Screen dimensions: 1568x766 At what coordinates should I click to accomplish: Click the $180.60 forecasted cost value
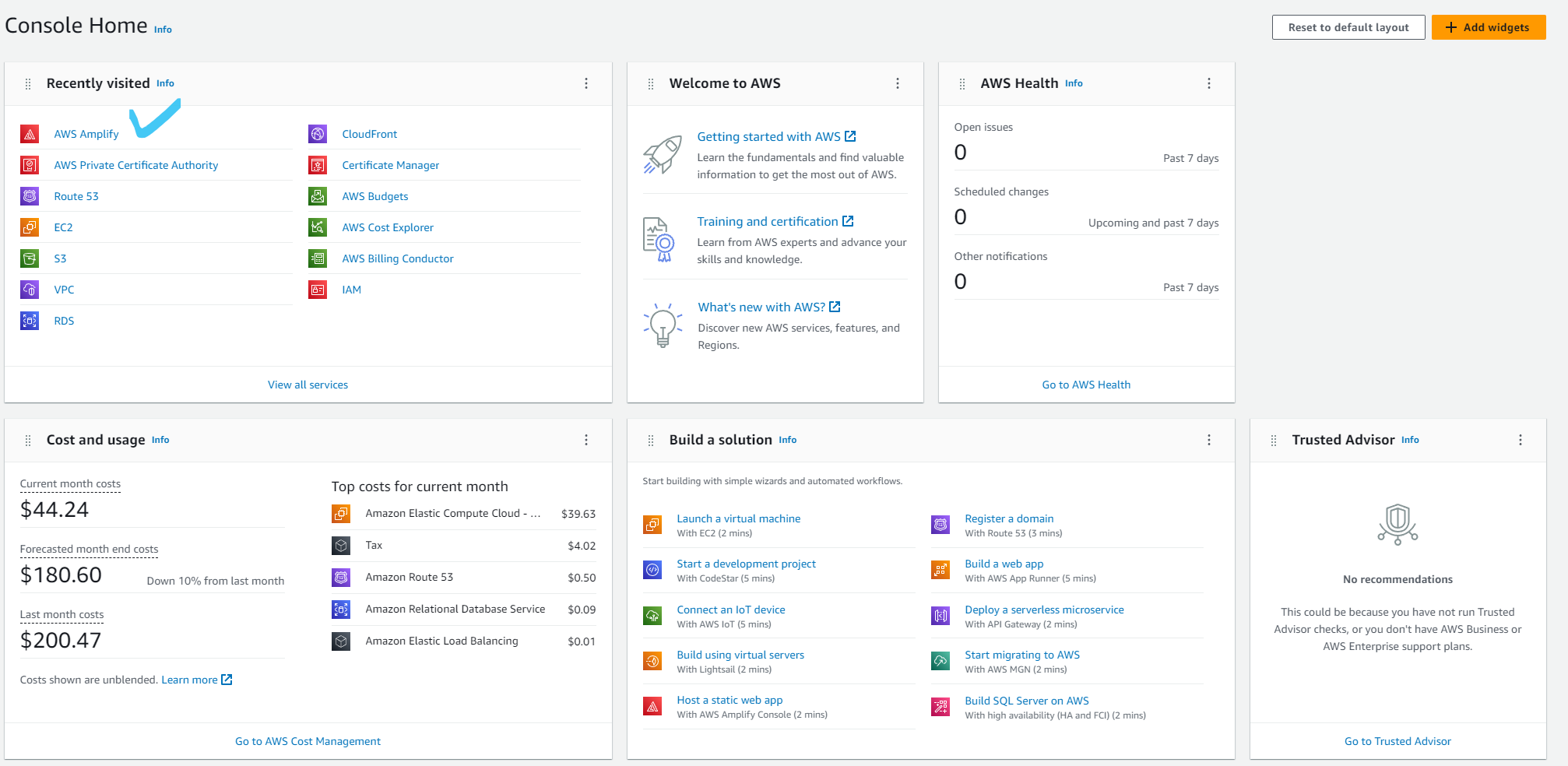click(x=61, y=574)
